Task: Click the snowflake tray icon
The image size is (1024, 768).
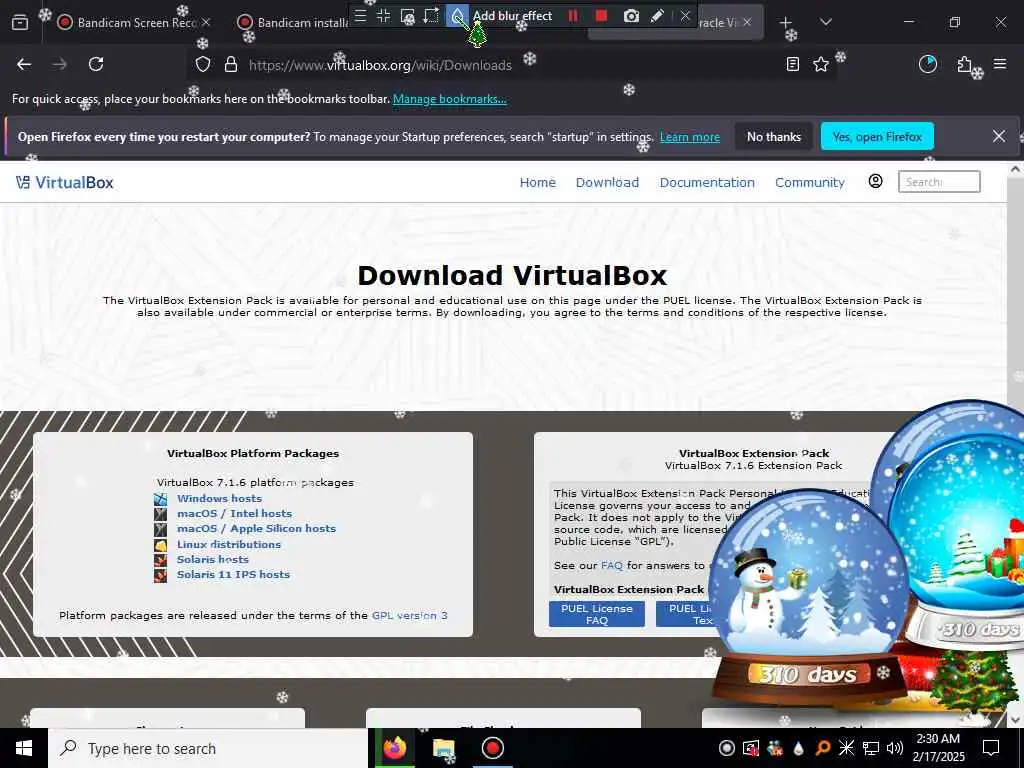Action: (846, 748)
